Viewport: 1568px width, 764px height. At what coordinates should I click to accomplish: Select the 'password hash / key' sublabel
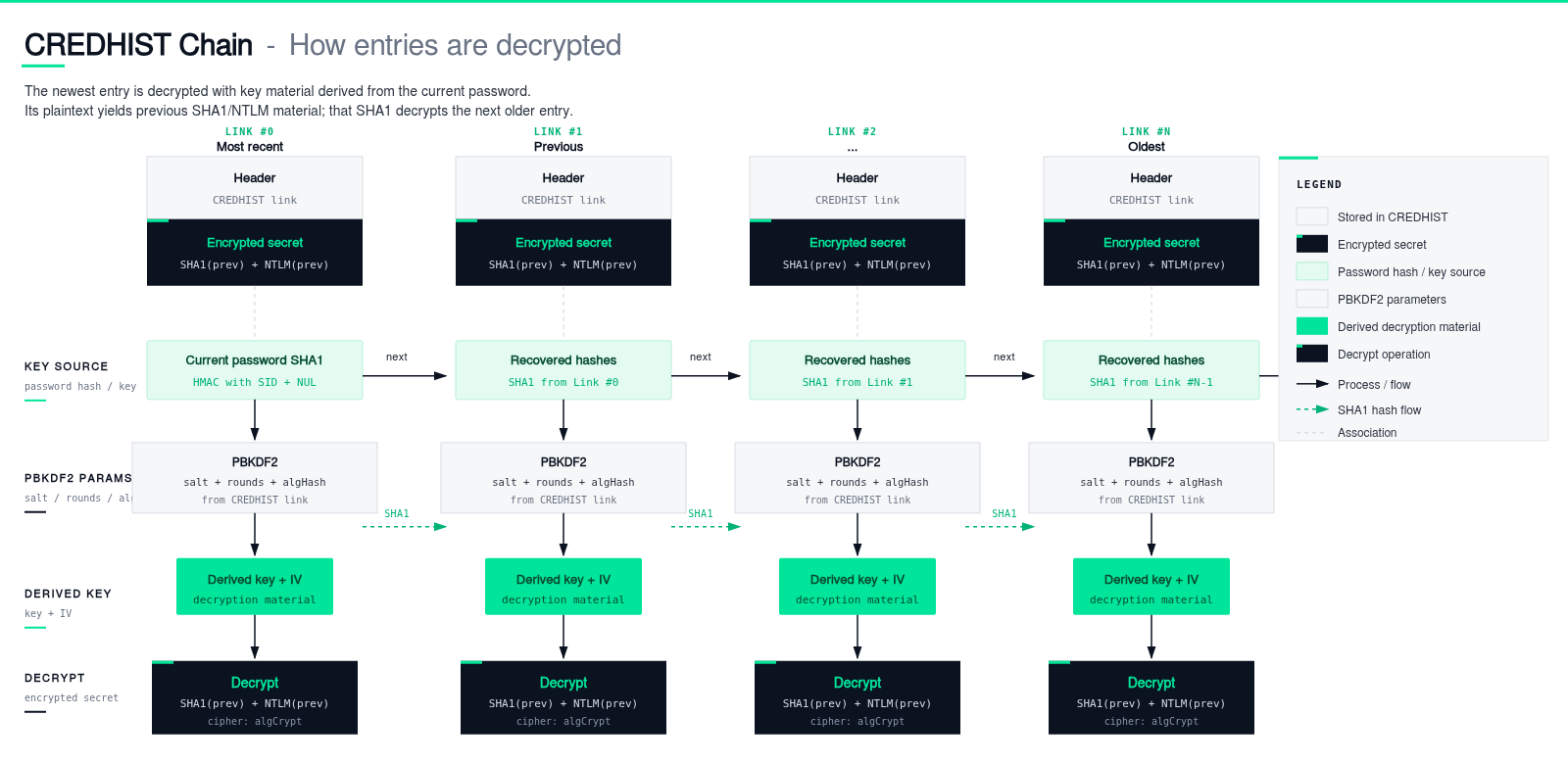click(x=80, y=386)
